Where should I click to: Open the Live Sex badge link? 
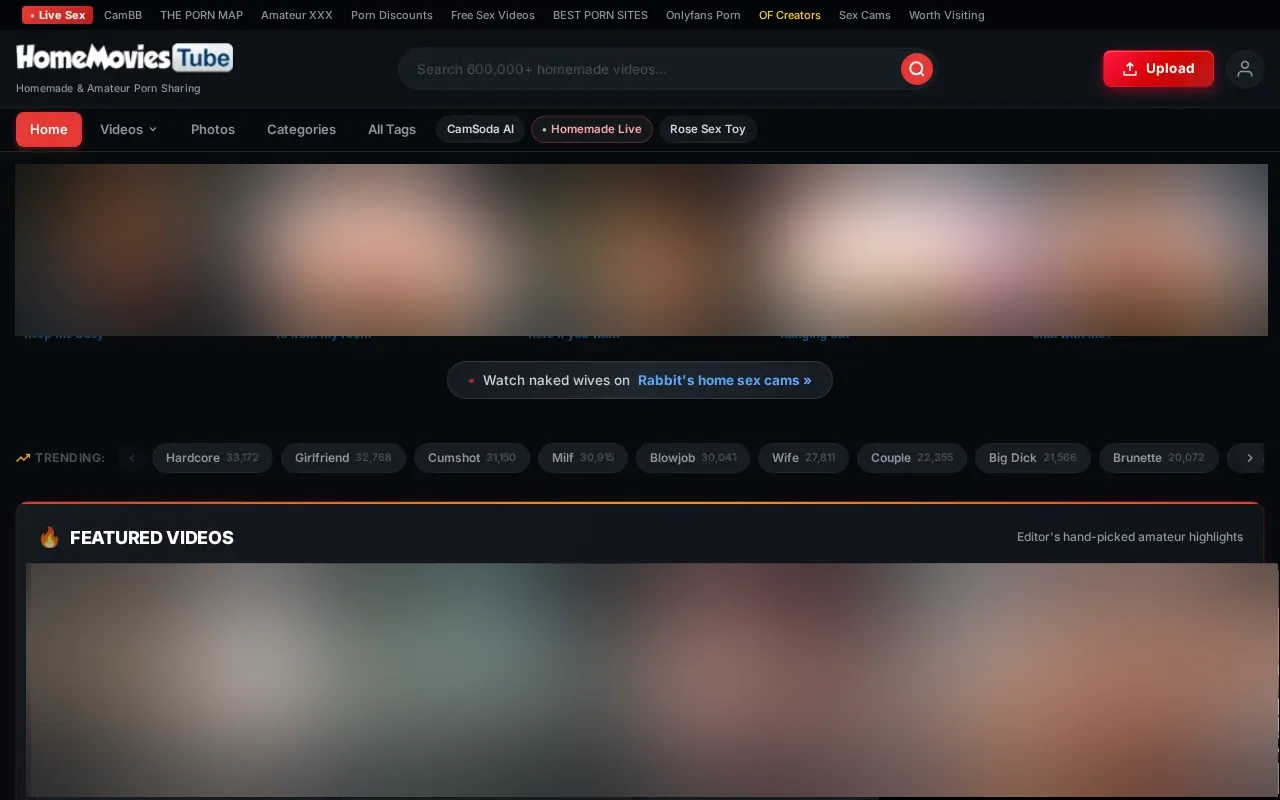[x=58, y=15]
